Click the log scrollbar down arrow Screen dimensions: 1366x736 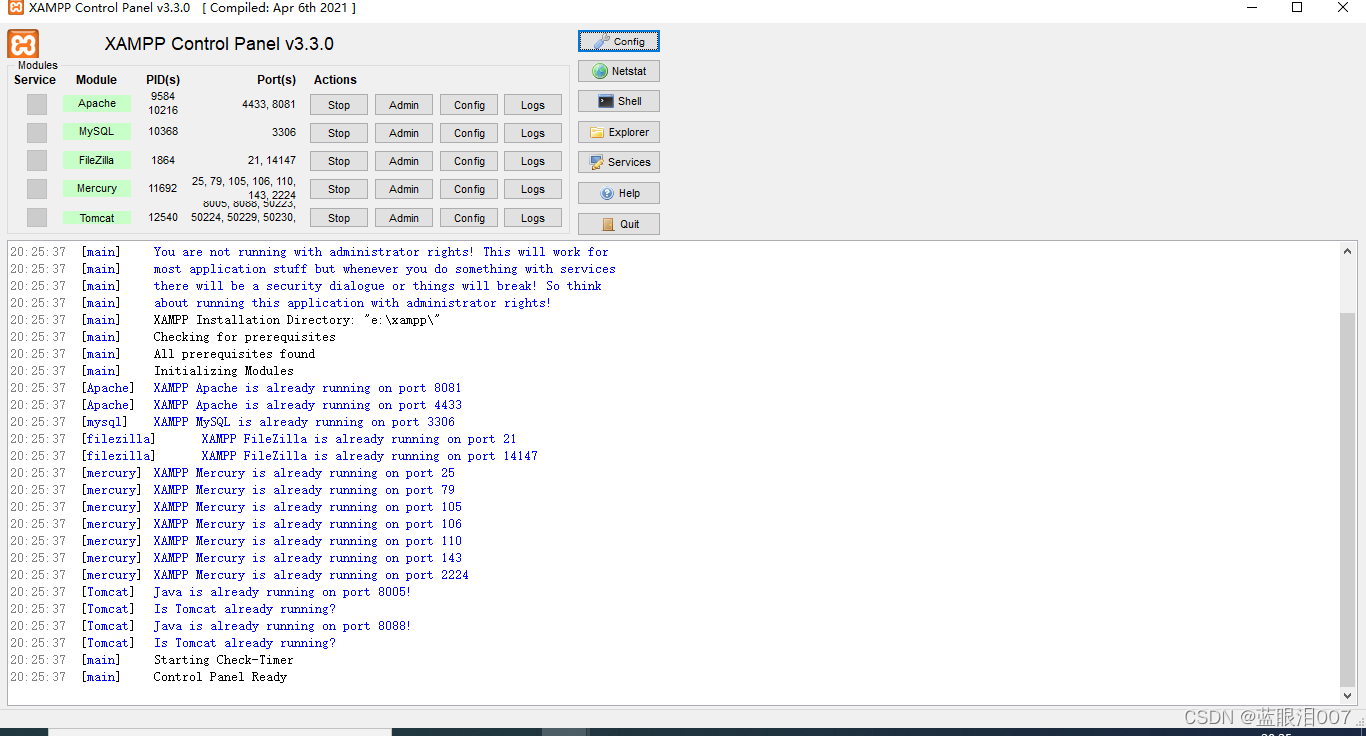click(1348, 695)
